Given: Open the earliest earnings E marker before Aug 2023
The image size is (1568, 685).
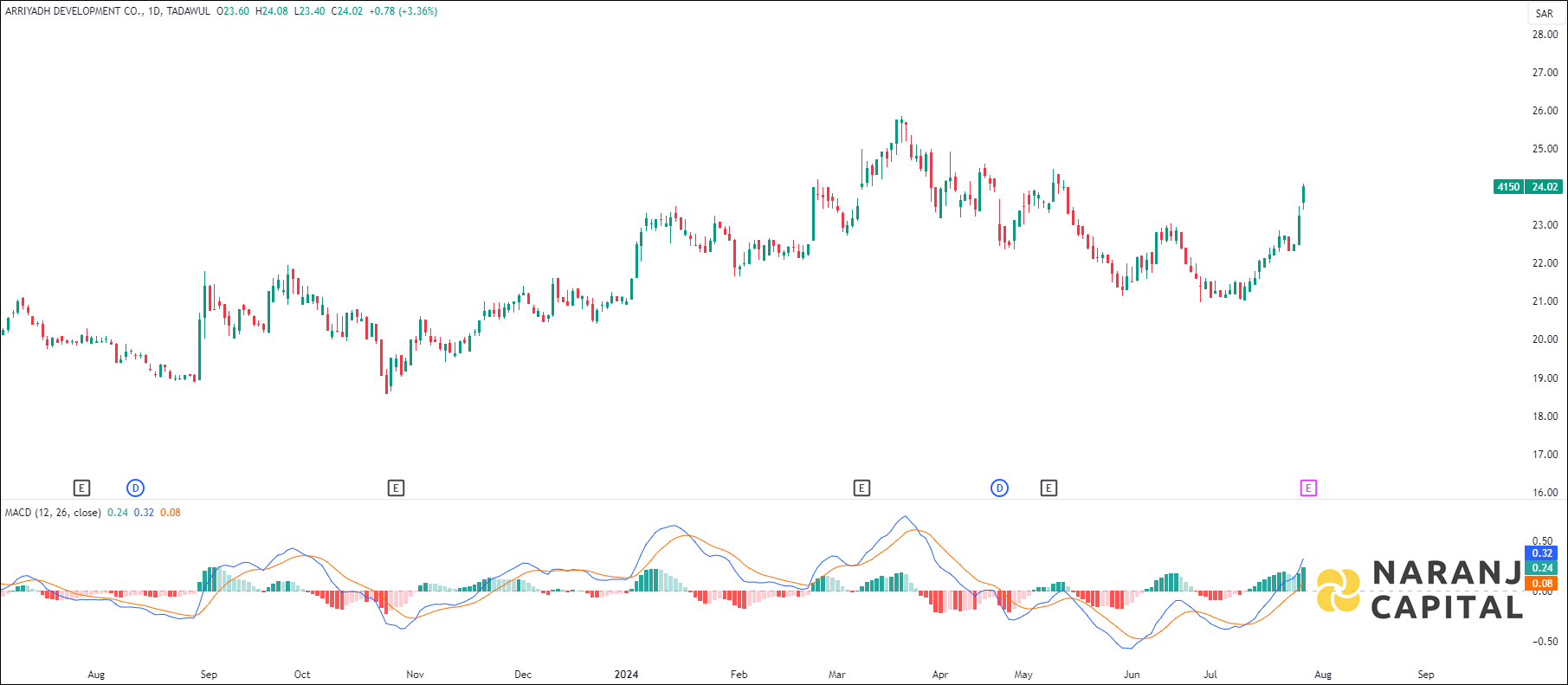Looking at the screenshot, I should [x=81, y=488].
